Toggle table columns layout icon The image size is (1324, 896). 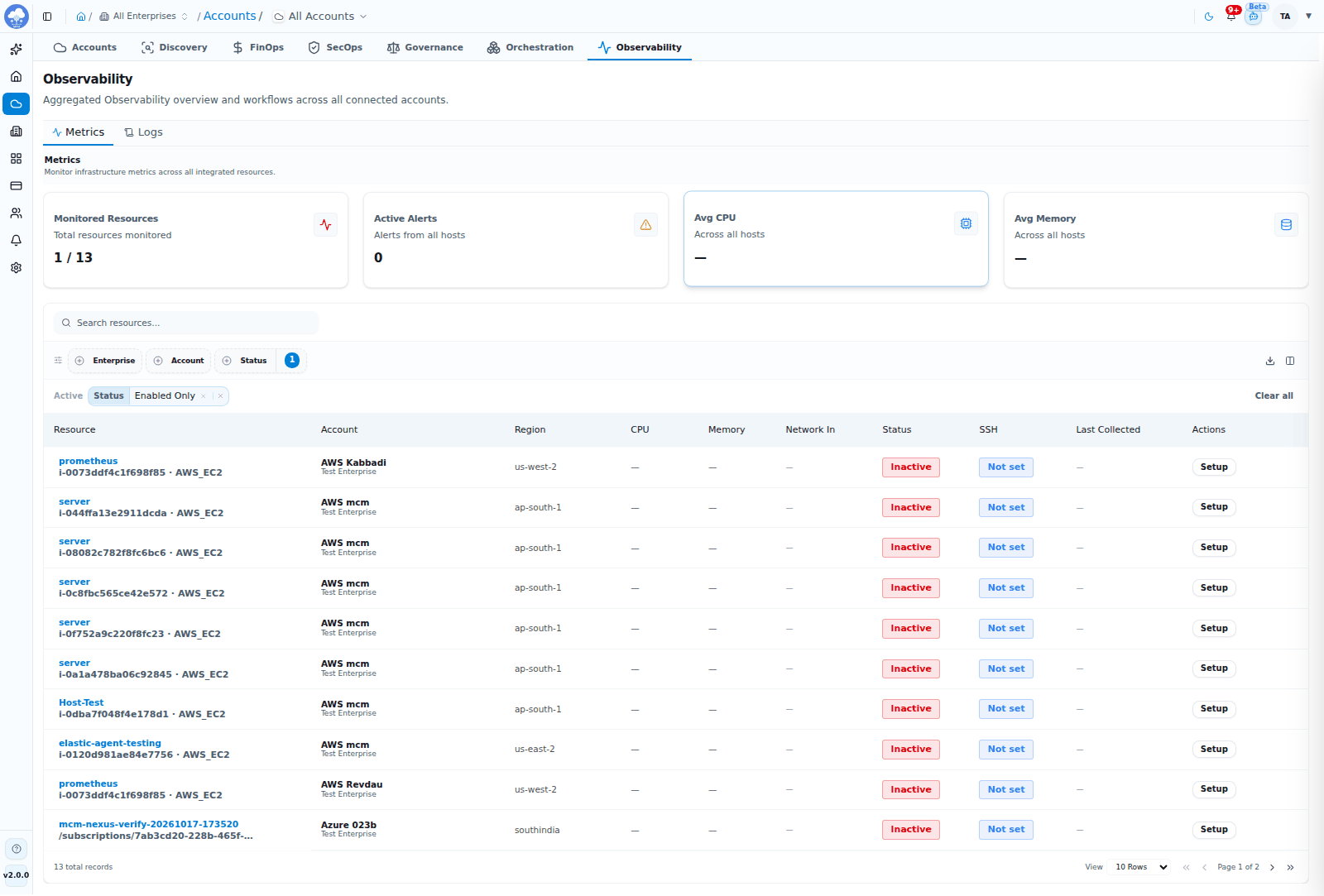pyautogui.click(x=1290, y=361)
